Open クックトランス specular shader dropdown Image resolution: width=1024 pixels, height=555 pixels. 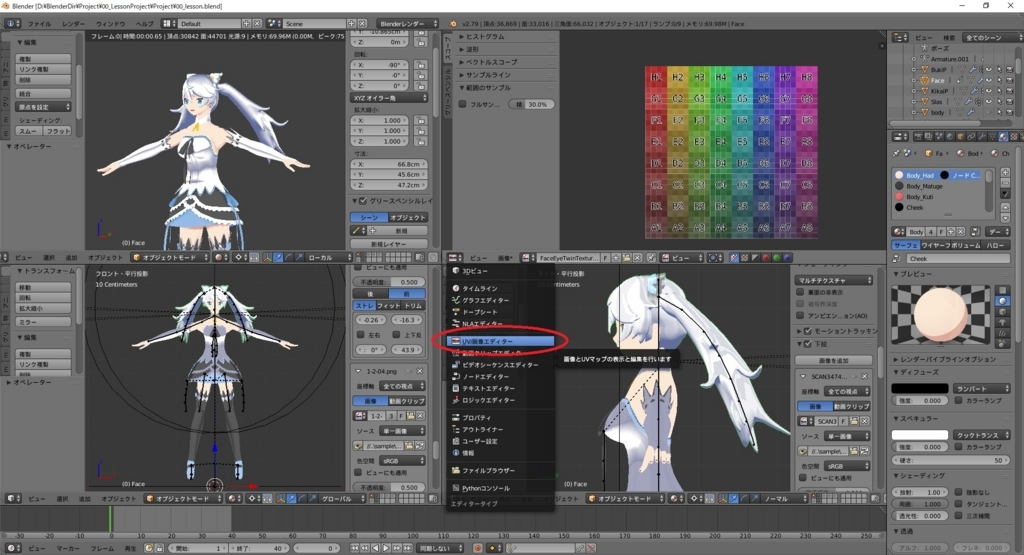pos(982,435)
